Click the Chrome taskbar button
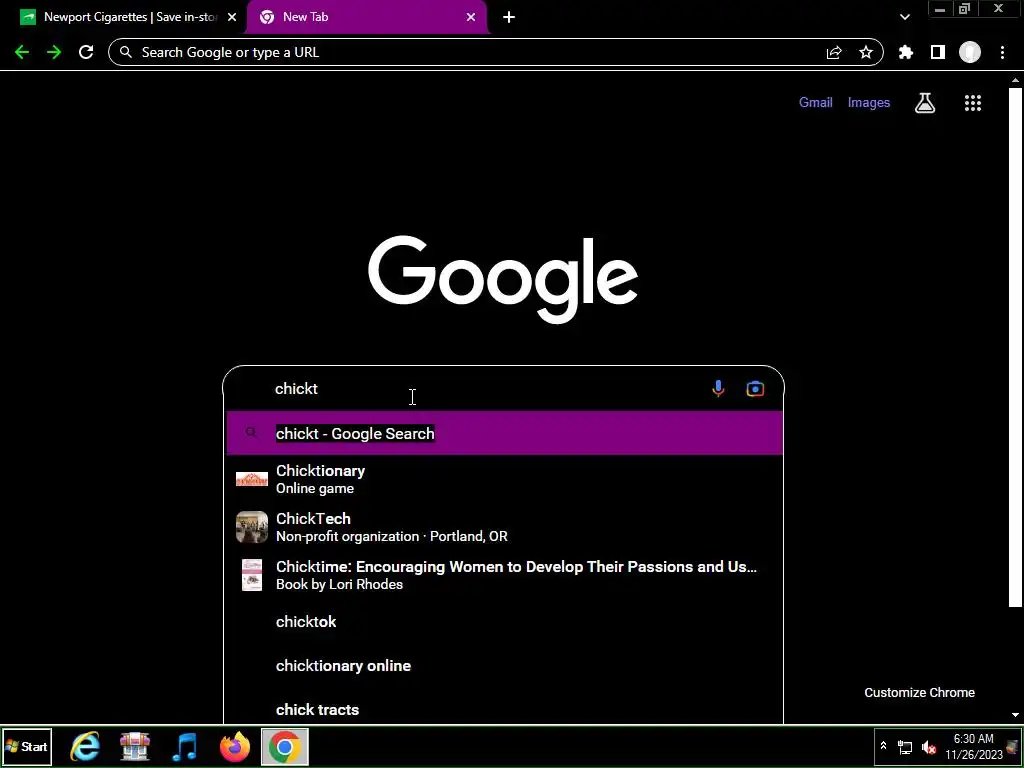The width and height of the screenshot is (1024, 768). click(x=285, y=746)
